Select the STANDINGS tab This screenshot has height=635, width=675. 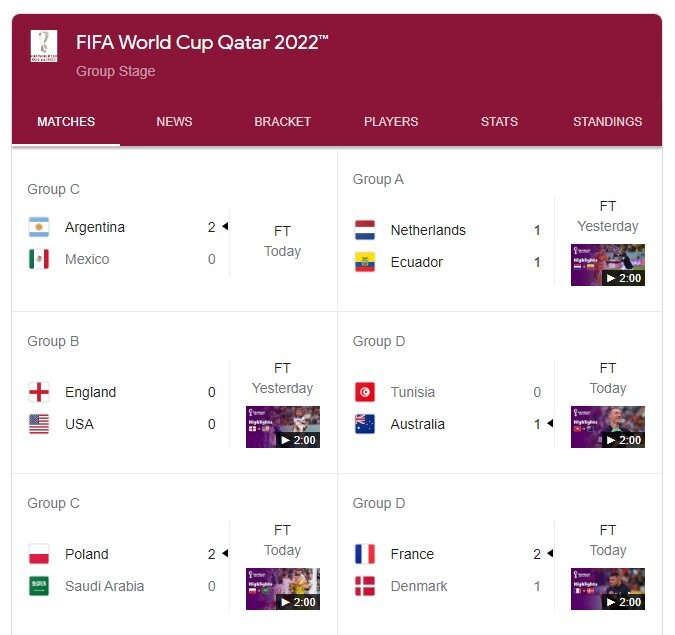click(x=607, y=122)
